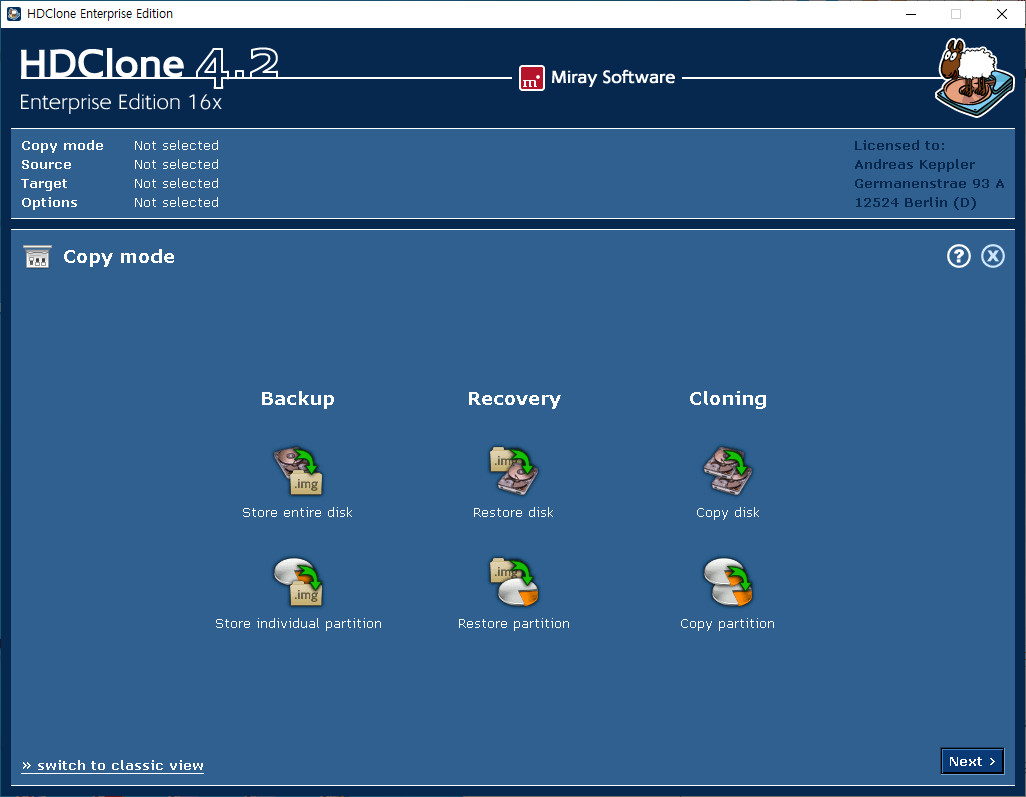This screenshot has width=1026, height=797.
Task: Choose the Copy partition icon
Action: coord(728,582)
